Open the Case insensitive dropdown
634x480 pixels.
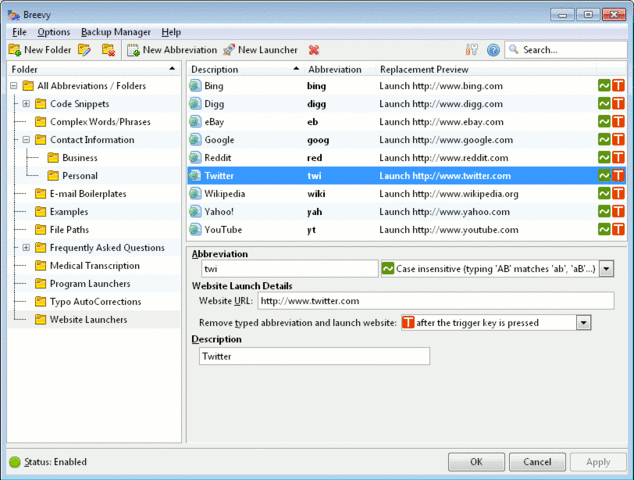(606, 269)
